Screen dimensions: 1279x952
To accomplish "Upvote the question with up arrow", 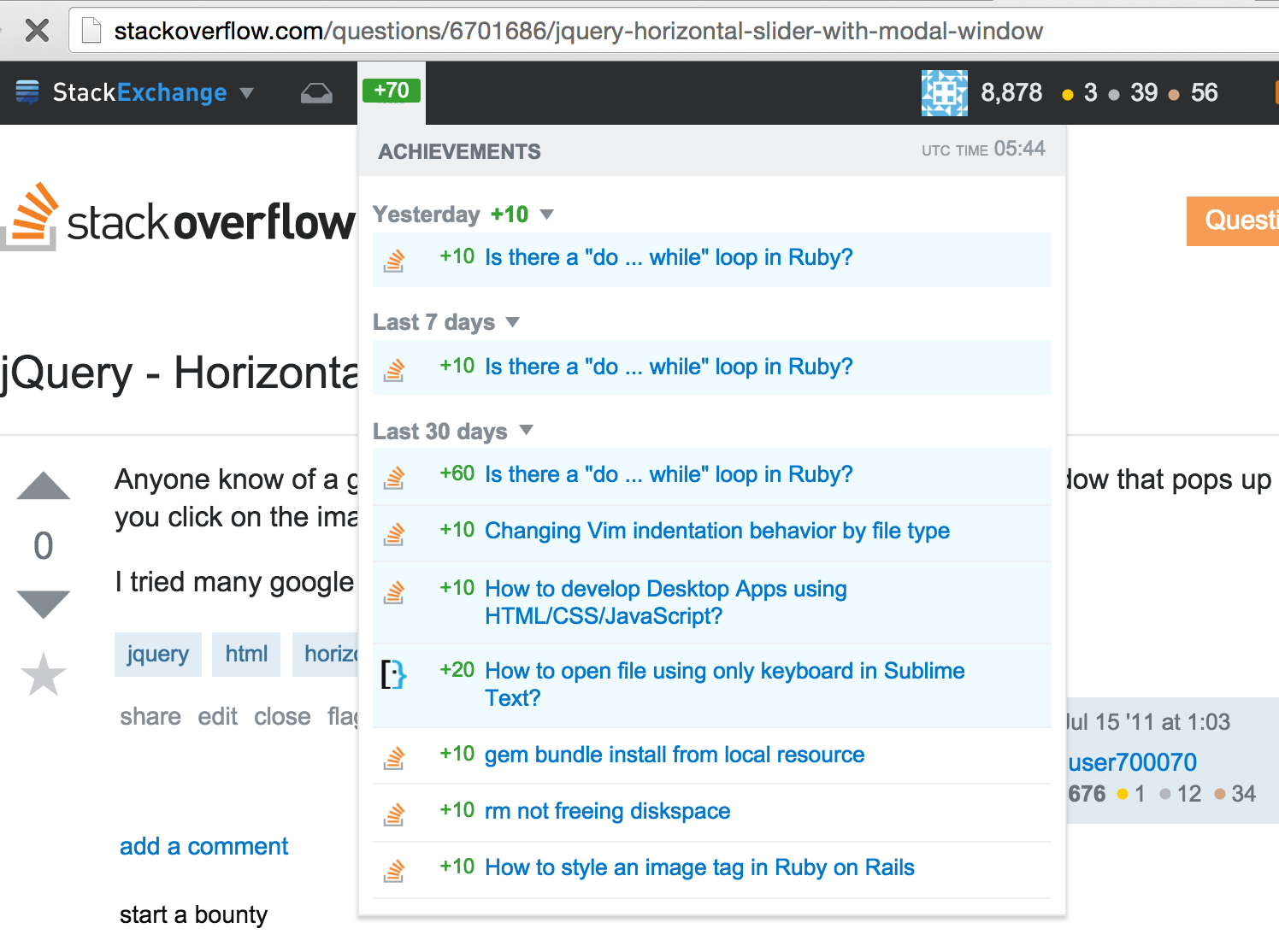I will click(x=44, y=487).
